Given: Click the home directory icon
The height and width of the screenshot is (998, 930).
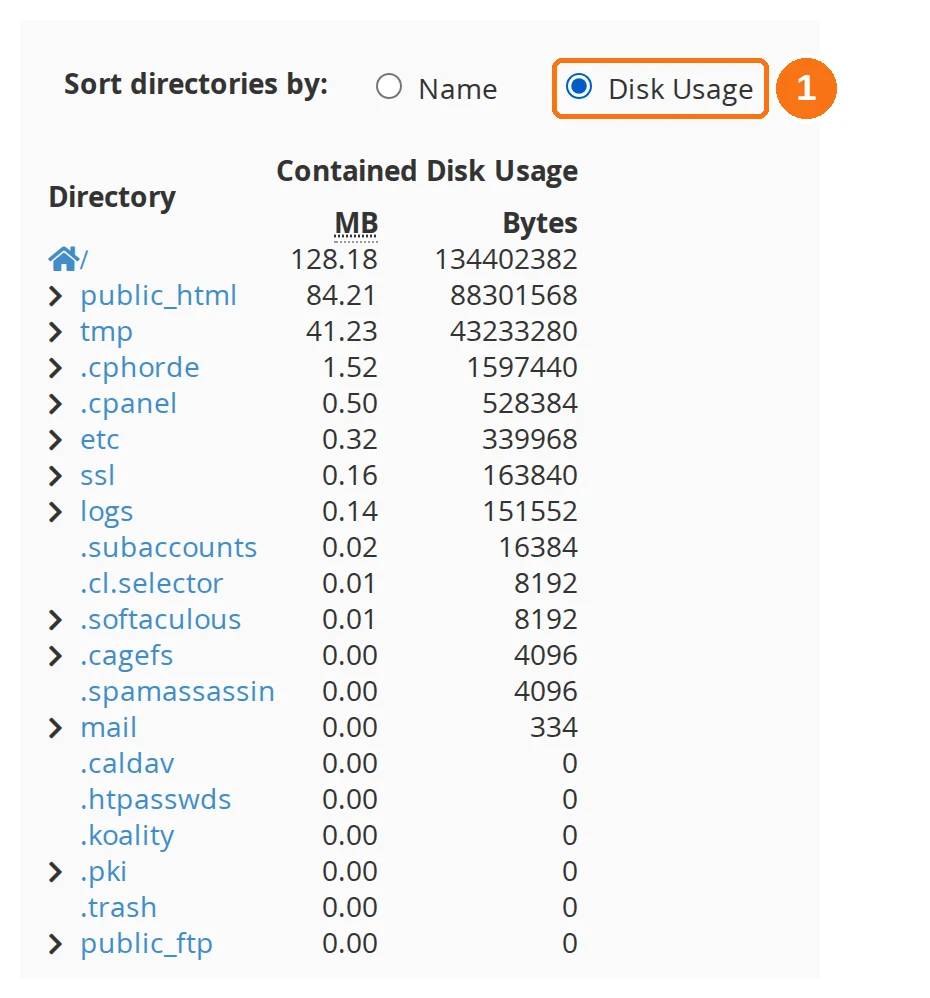Looking at the screenshot, I should [64, 258].
